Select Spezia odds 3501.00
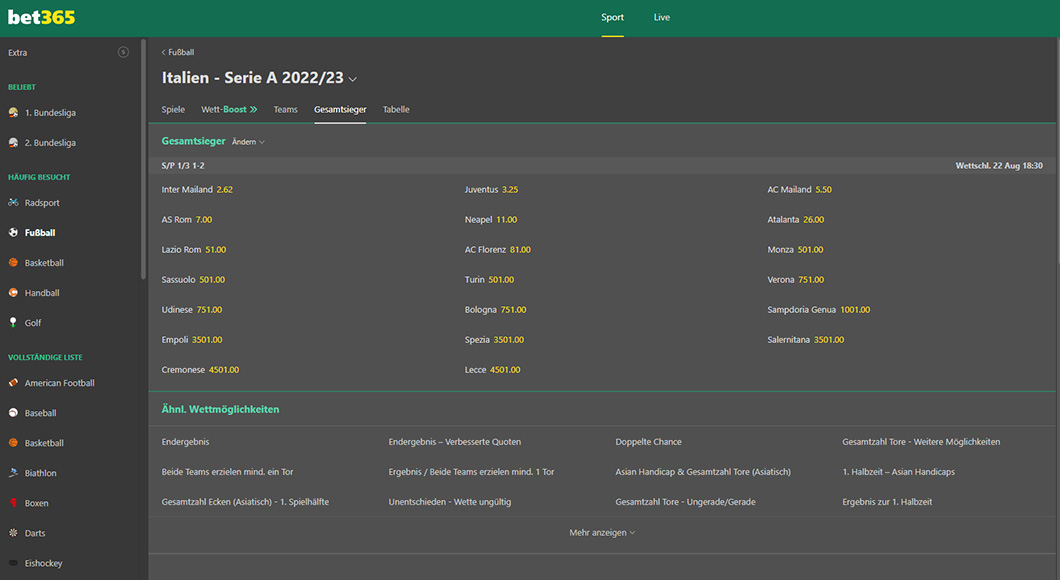1060x580 pixels. (x=508, y=340)
